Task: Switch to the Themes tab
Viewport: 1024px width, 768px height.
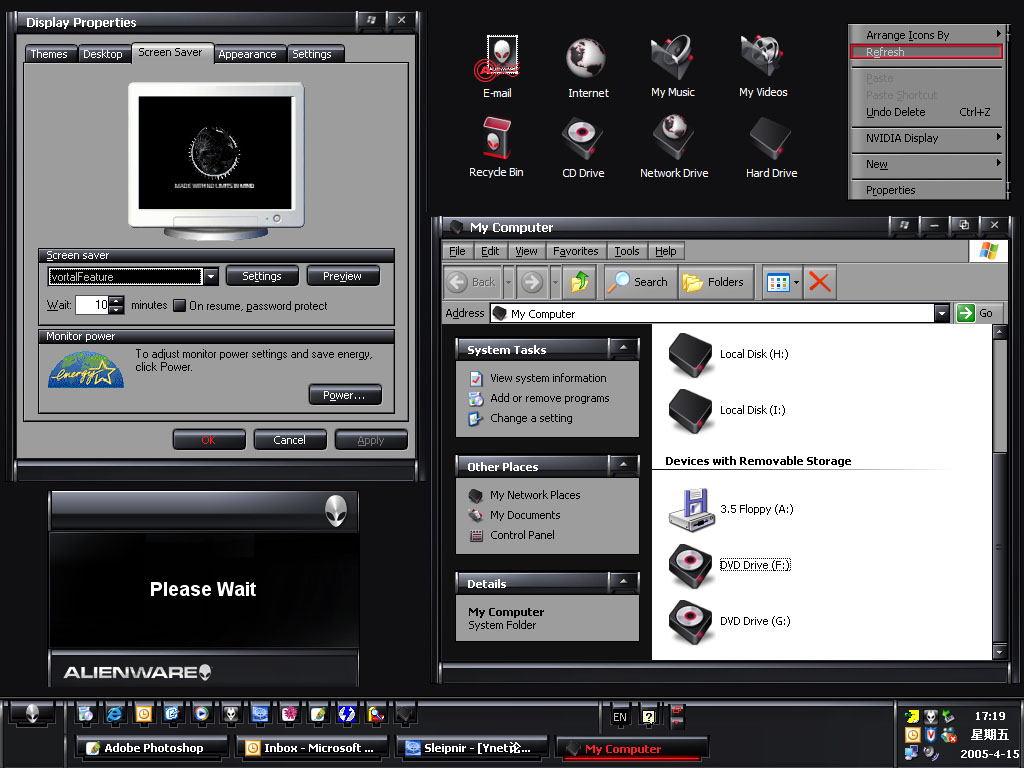Action: point(49,54)
